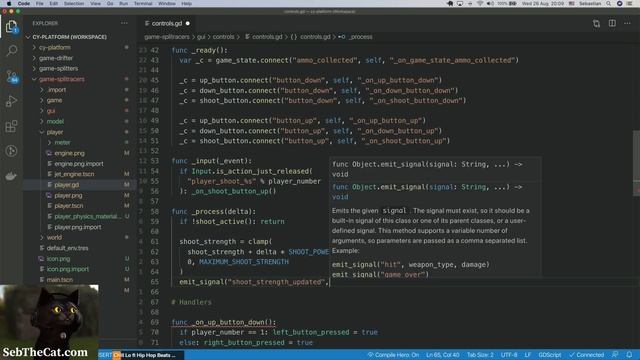
Task: Change LF end of line sequence
Action: 528,355
